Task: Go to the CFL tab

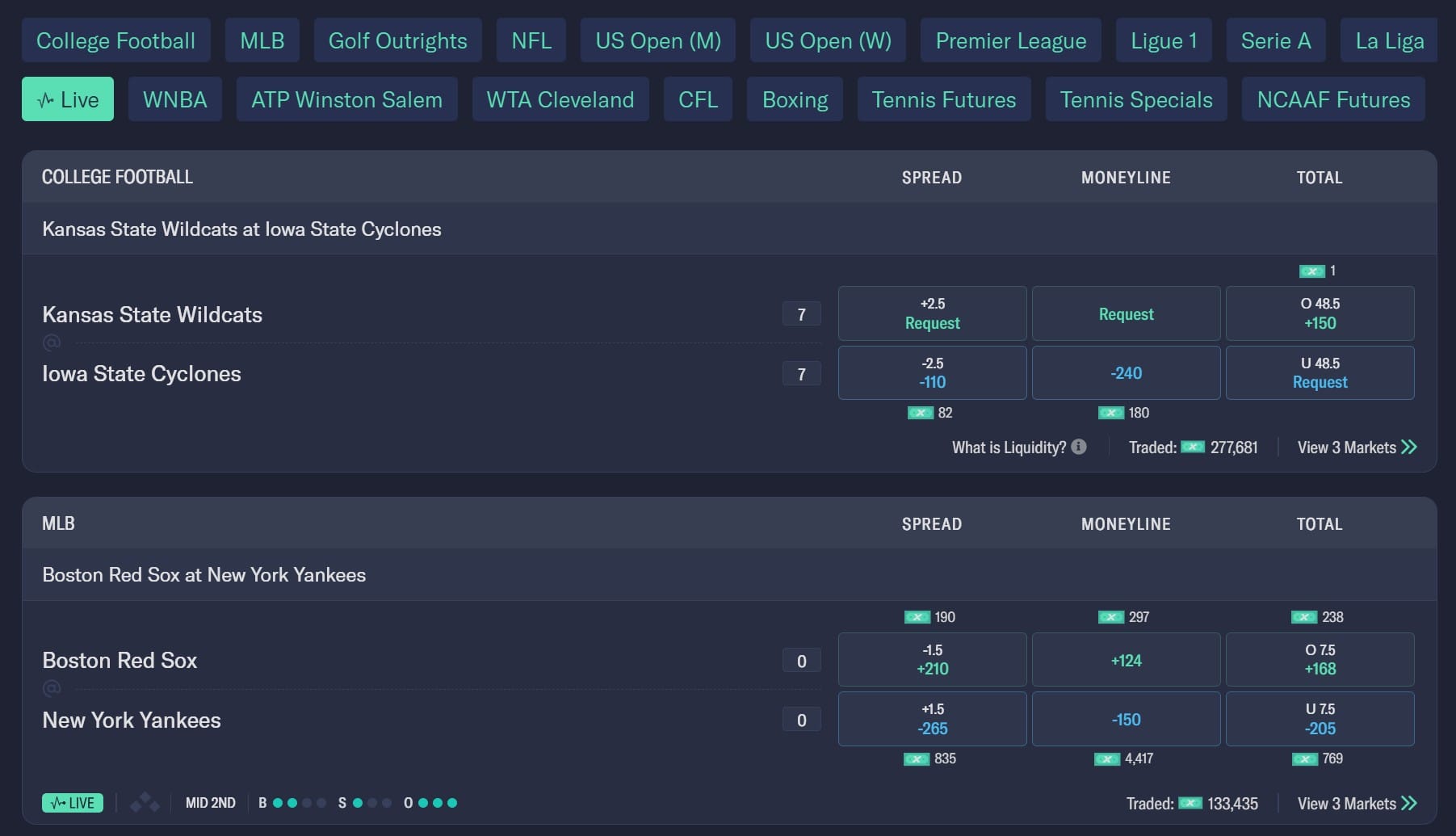Action: (699, 99)
